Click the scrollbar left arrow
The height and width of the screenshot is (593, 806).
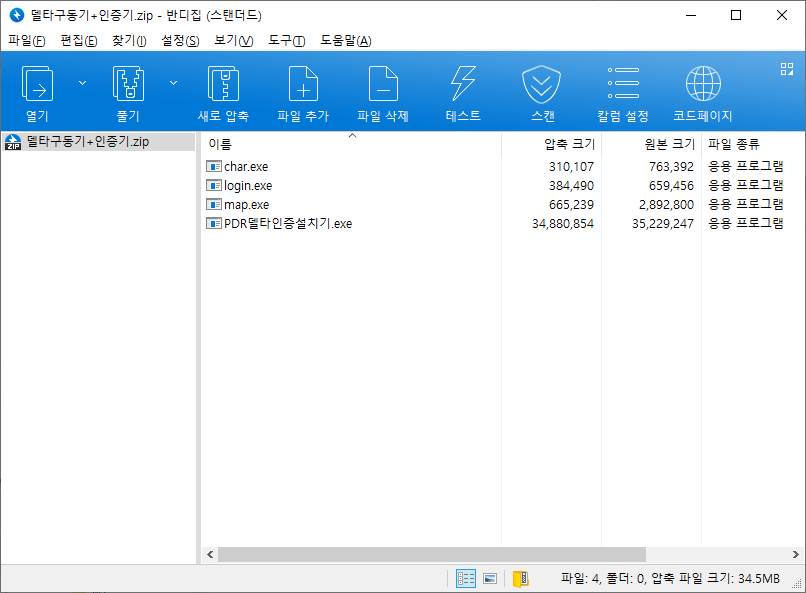tap(210, 554)
